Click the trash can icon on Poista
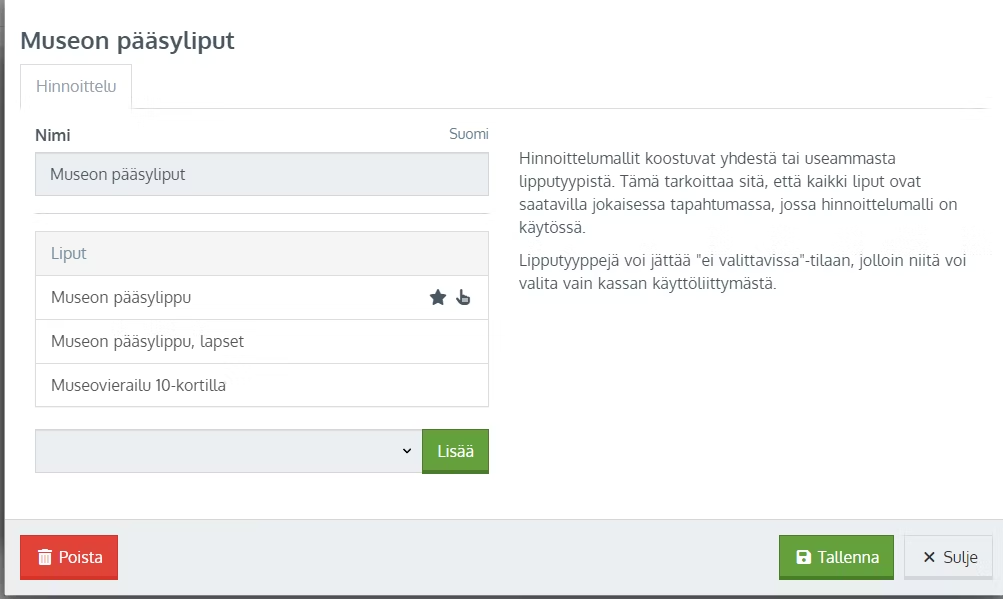This screenshot has height=599, width=1003. point(44,557)
